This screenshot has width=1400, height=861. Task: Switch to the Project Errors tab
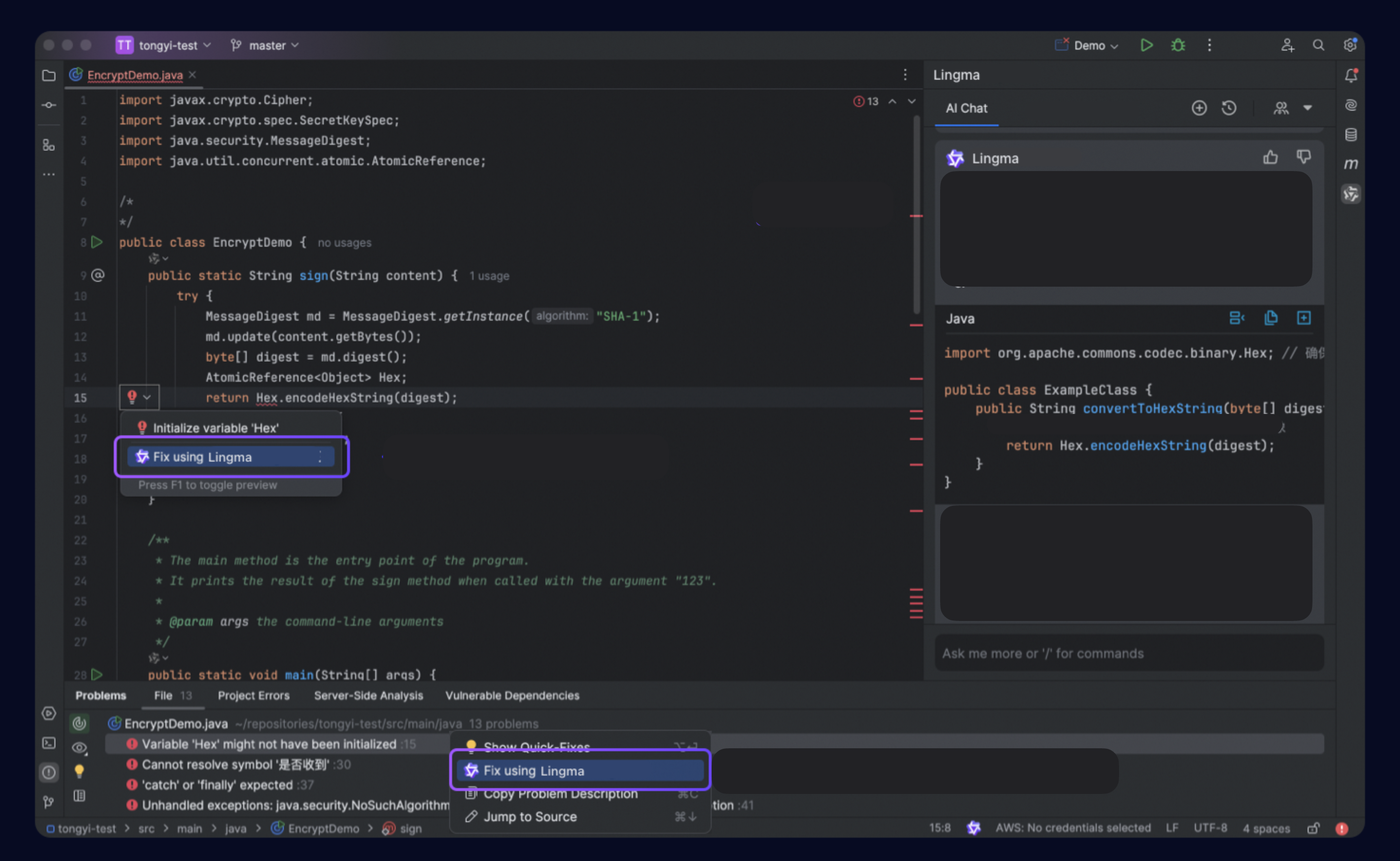253,695
